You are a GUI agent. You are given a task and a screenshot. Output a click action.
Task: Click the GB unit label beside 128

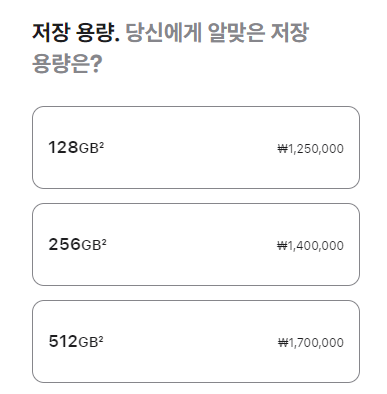click(x=89, y=148)
